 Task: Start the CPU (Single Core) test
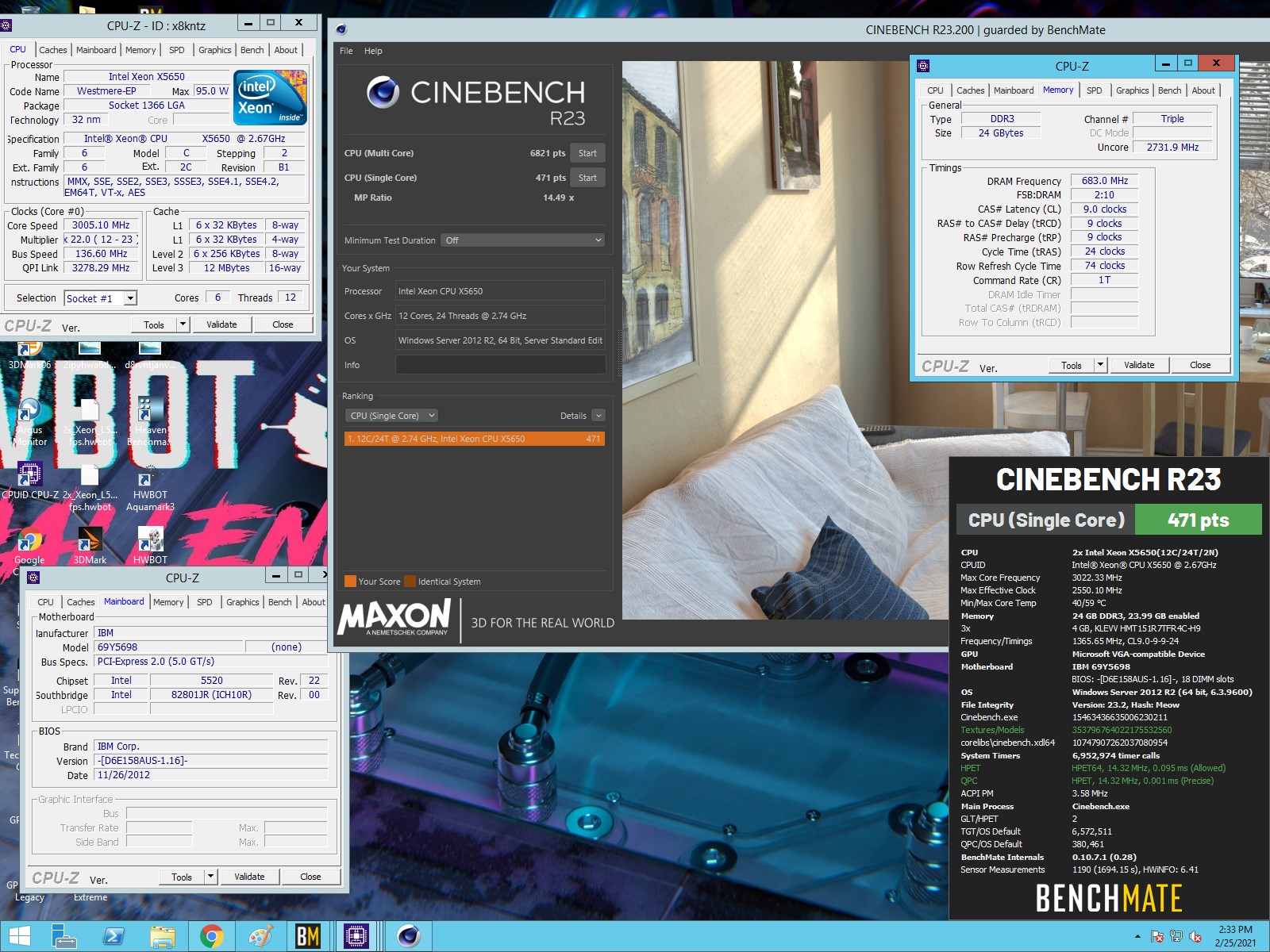click(x=587, y=178)
